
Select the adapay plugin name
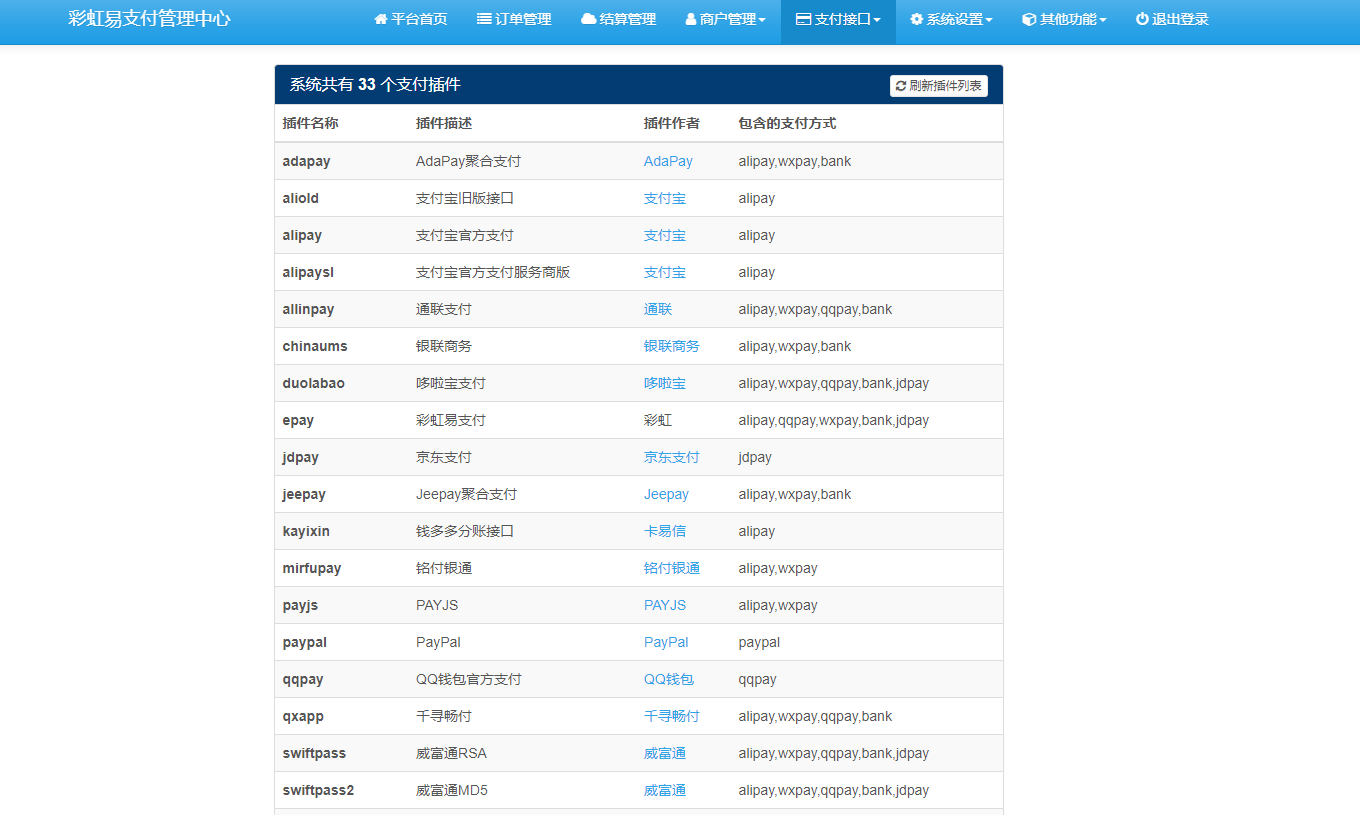tap(306, 161)
